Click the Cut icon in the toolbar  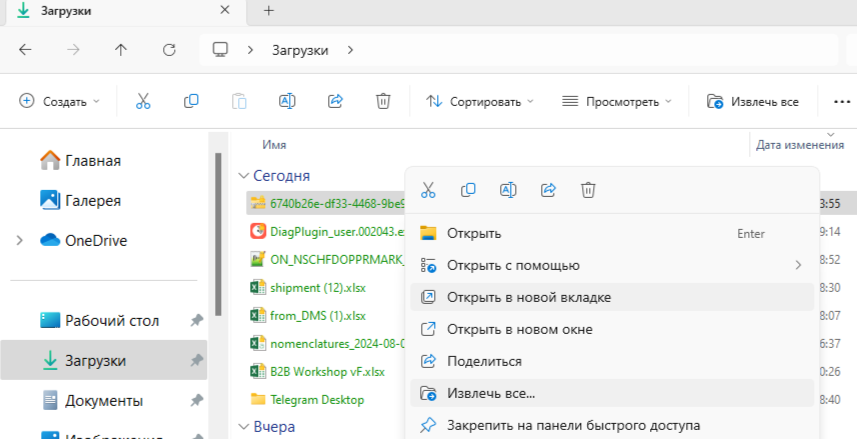143,101
